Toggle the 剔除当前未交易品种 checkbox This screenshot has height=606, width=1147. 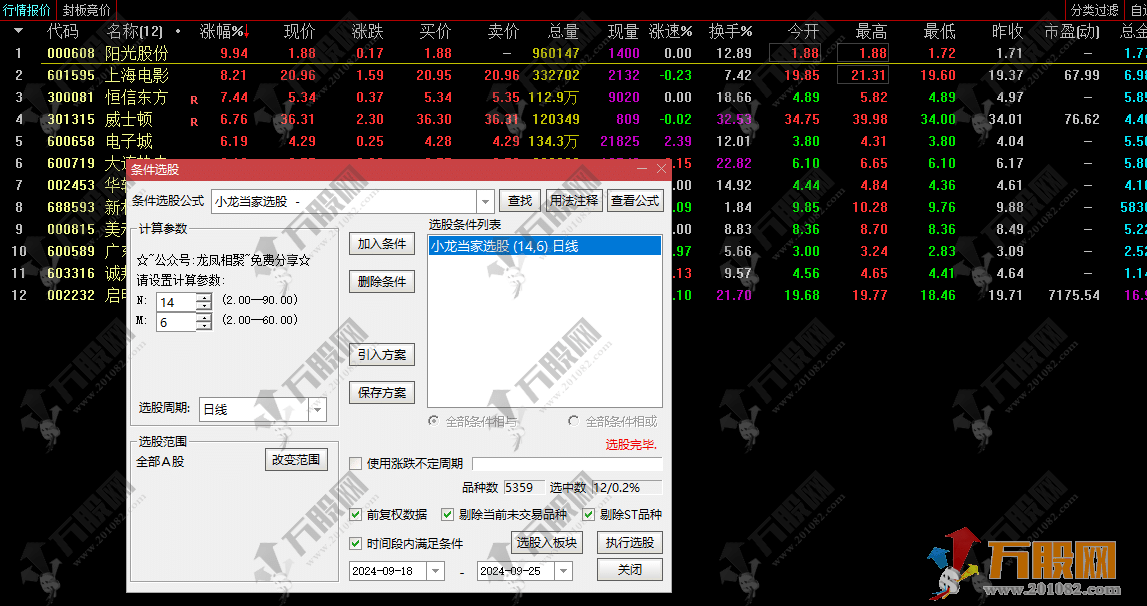[x=448, y=515]
